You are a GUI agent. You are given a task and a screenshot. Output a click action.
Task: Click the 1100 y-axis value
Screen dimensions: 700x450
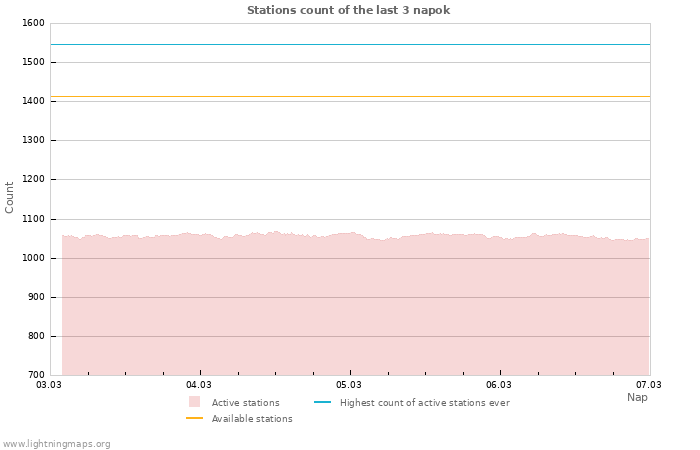point(33,219)
